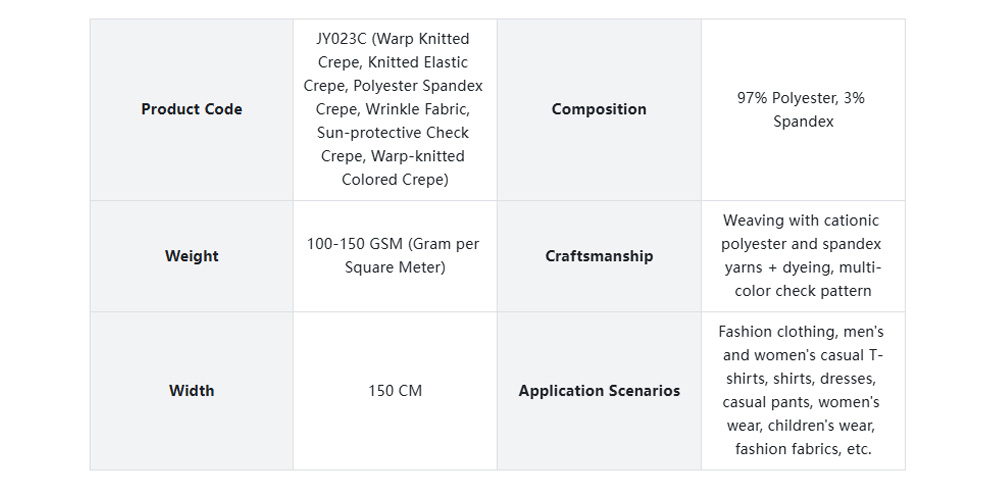1000x490 pixels.
Task: Select the Application Scenarios label cell
Action: (x=599, y=390)
